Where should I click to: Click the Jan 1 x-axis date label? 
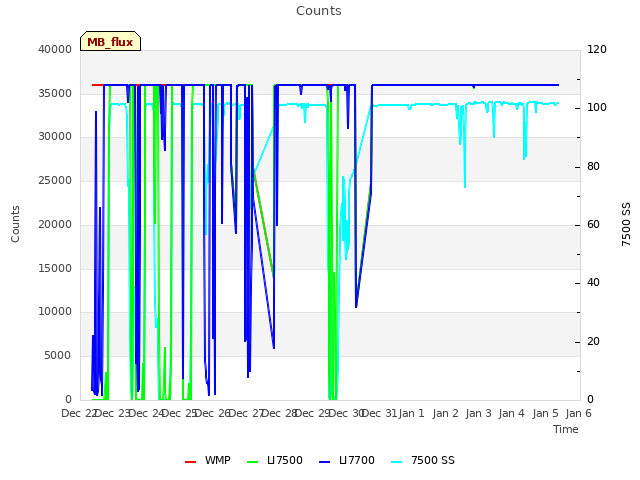[x=411, y=413]
